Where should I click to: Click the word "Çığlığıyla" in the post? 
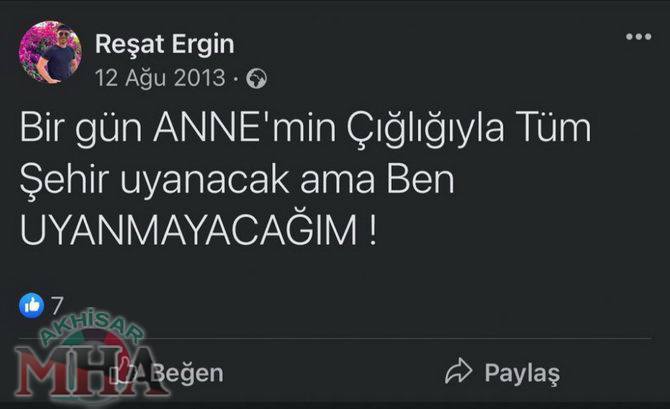coord(425,129)
